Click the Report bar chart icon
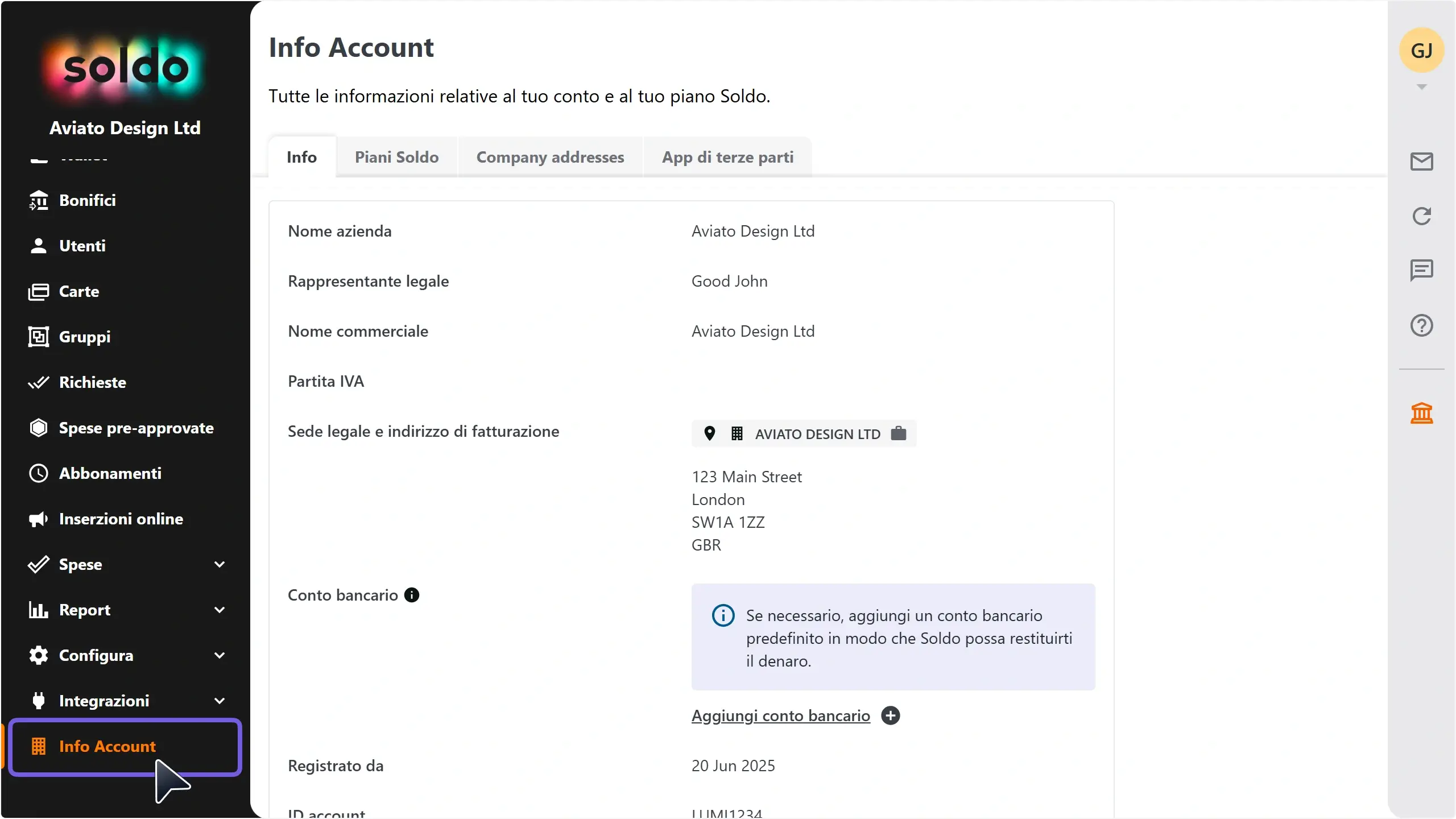The width and height of the screenshot is (1456, 819). tap(39, 610)
